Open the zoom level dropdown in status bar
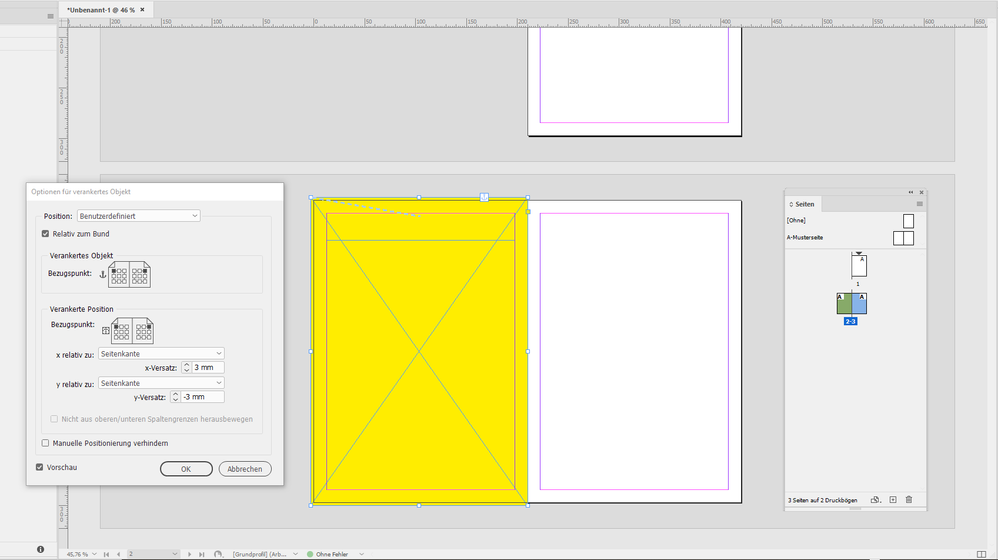This screenshot has width=998, height=560. point(94,554)
